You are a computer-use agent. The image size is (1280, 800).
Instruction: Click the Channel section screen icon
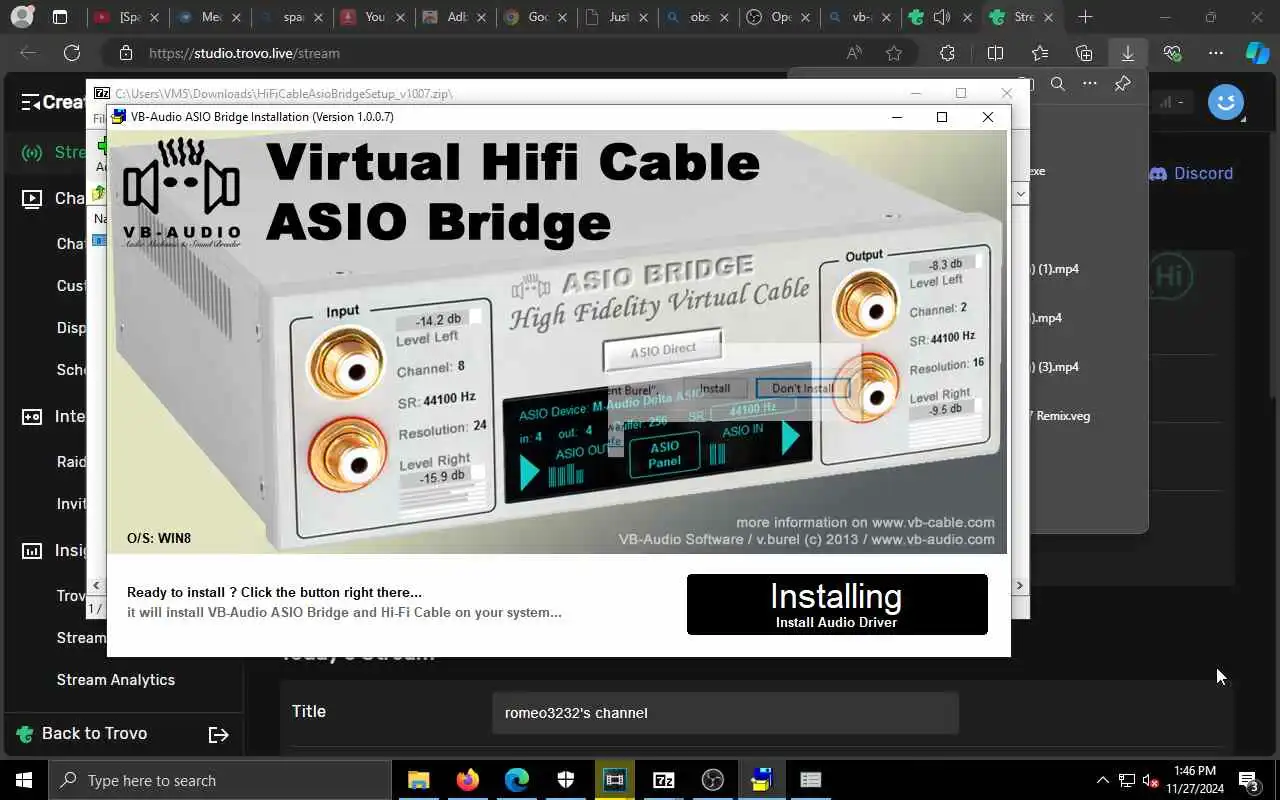pos(32,199)
